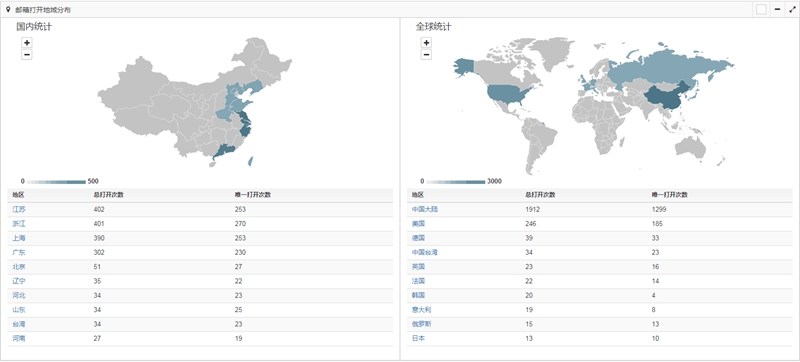Click the global map color legend bar

click(x=456, y=182)
